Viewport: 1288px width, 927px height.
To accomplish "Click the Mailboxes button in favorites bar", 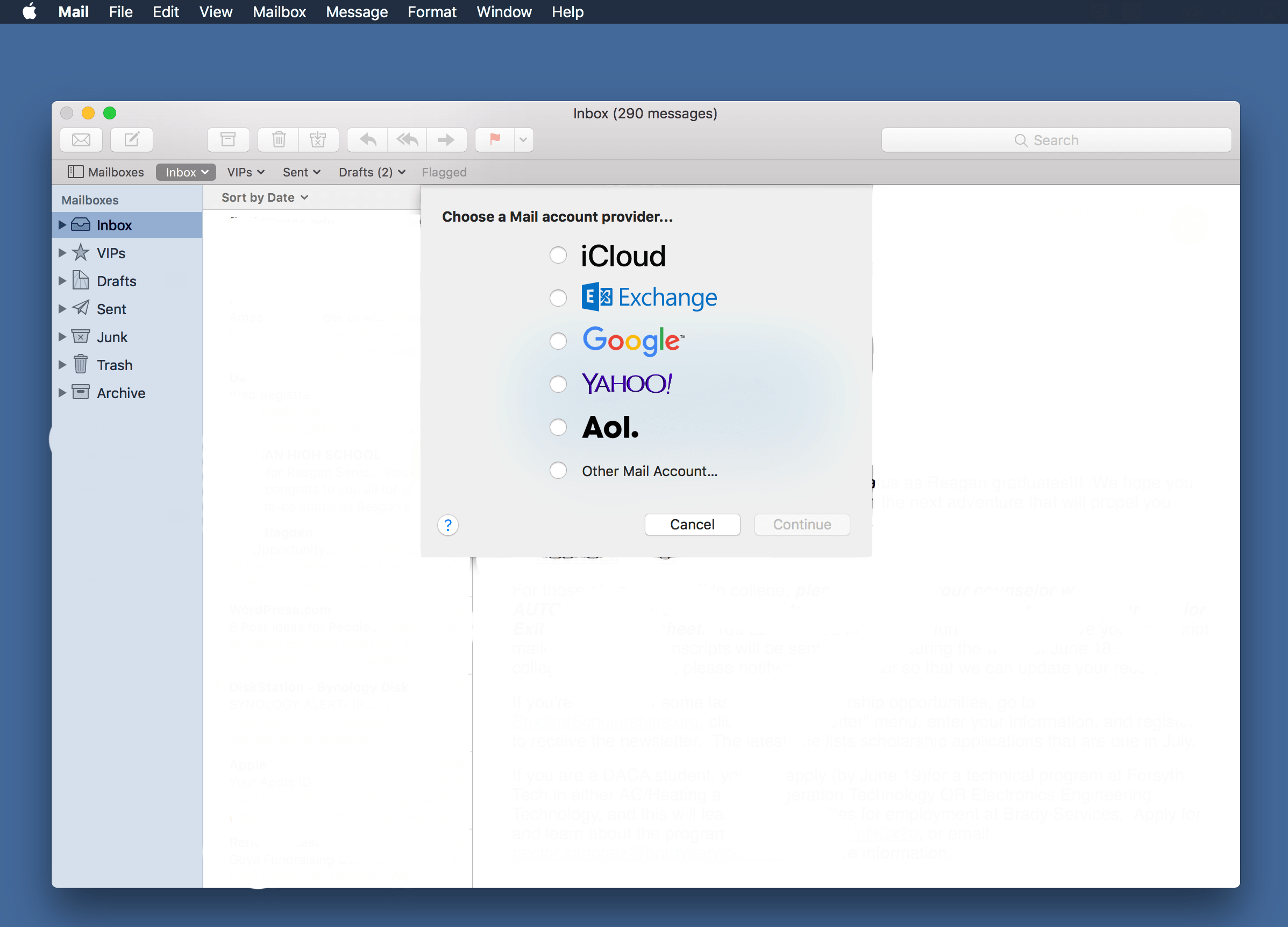I will coord(105,172).
